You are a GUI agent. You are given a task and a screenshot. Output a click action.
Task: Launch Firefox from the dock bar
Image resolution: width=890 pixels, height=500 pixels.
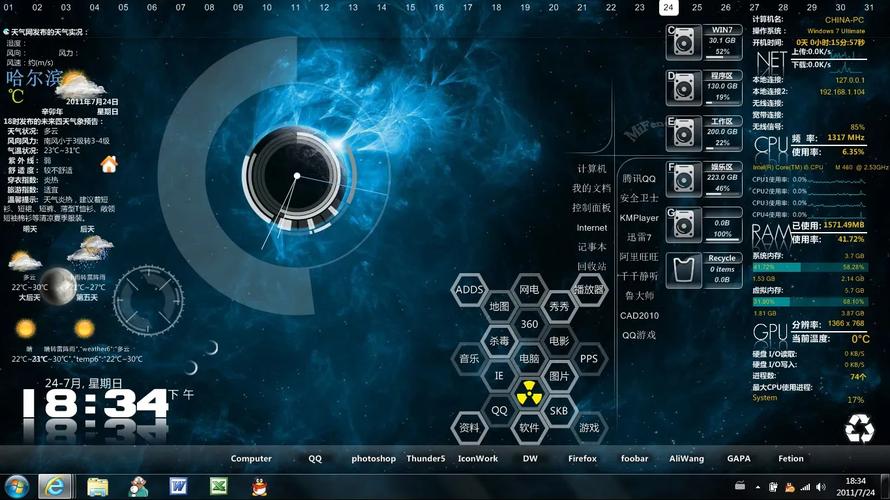(582, 459)
